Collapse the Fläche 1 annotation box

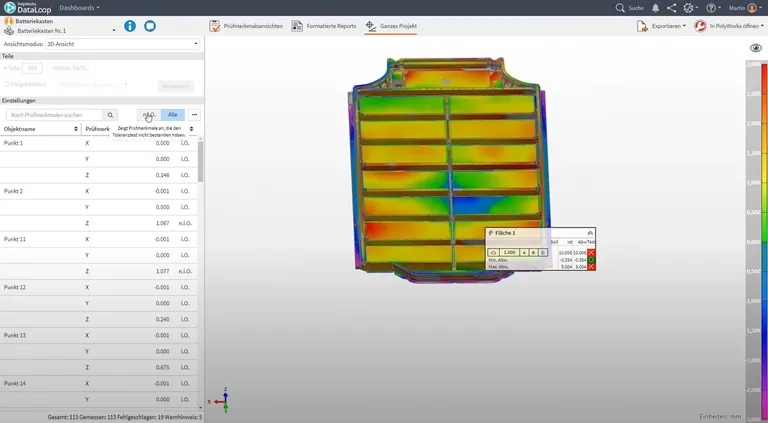point(590,233)
